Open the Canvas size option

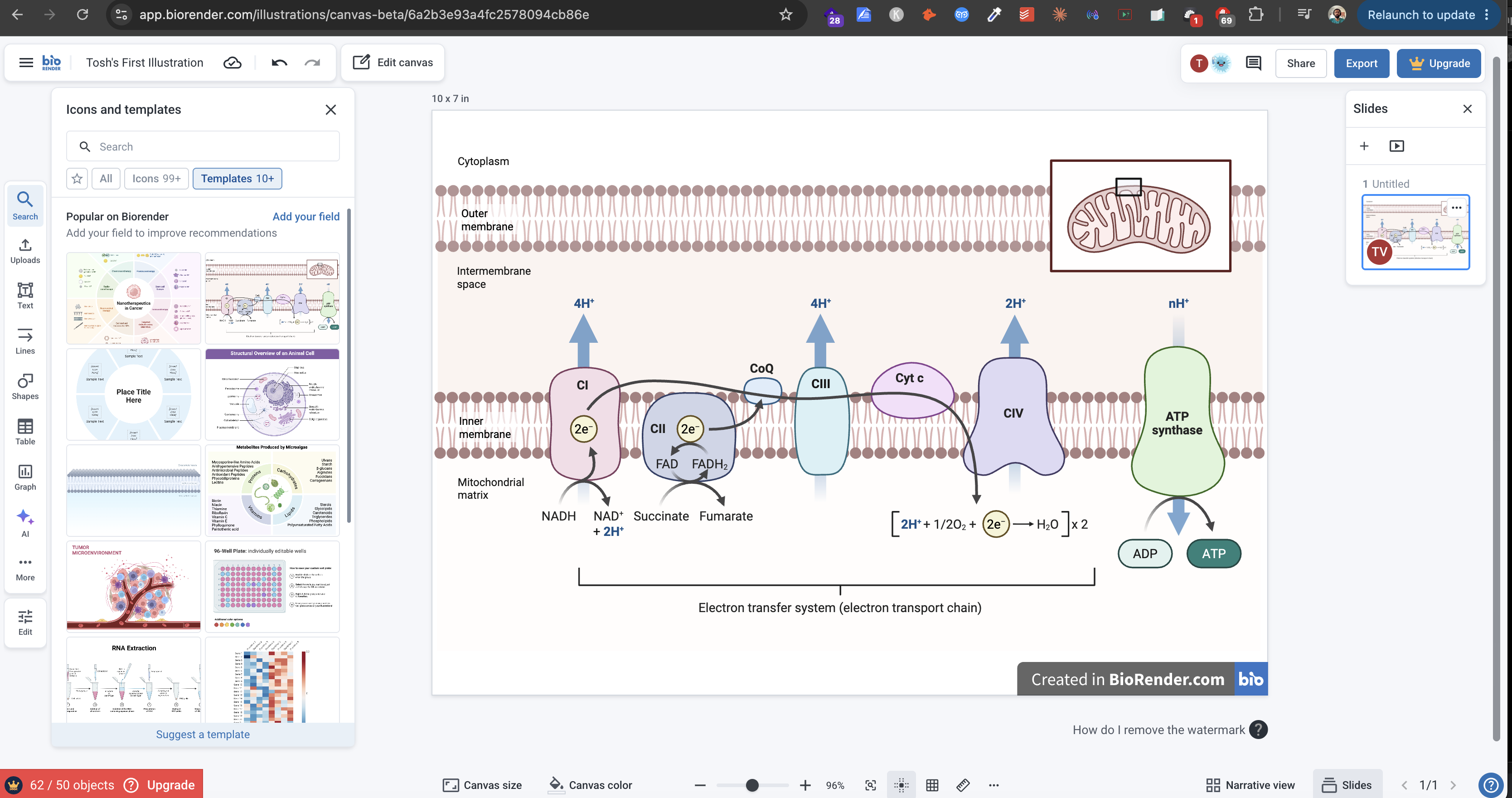(x=482, y=785)
